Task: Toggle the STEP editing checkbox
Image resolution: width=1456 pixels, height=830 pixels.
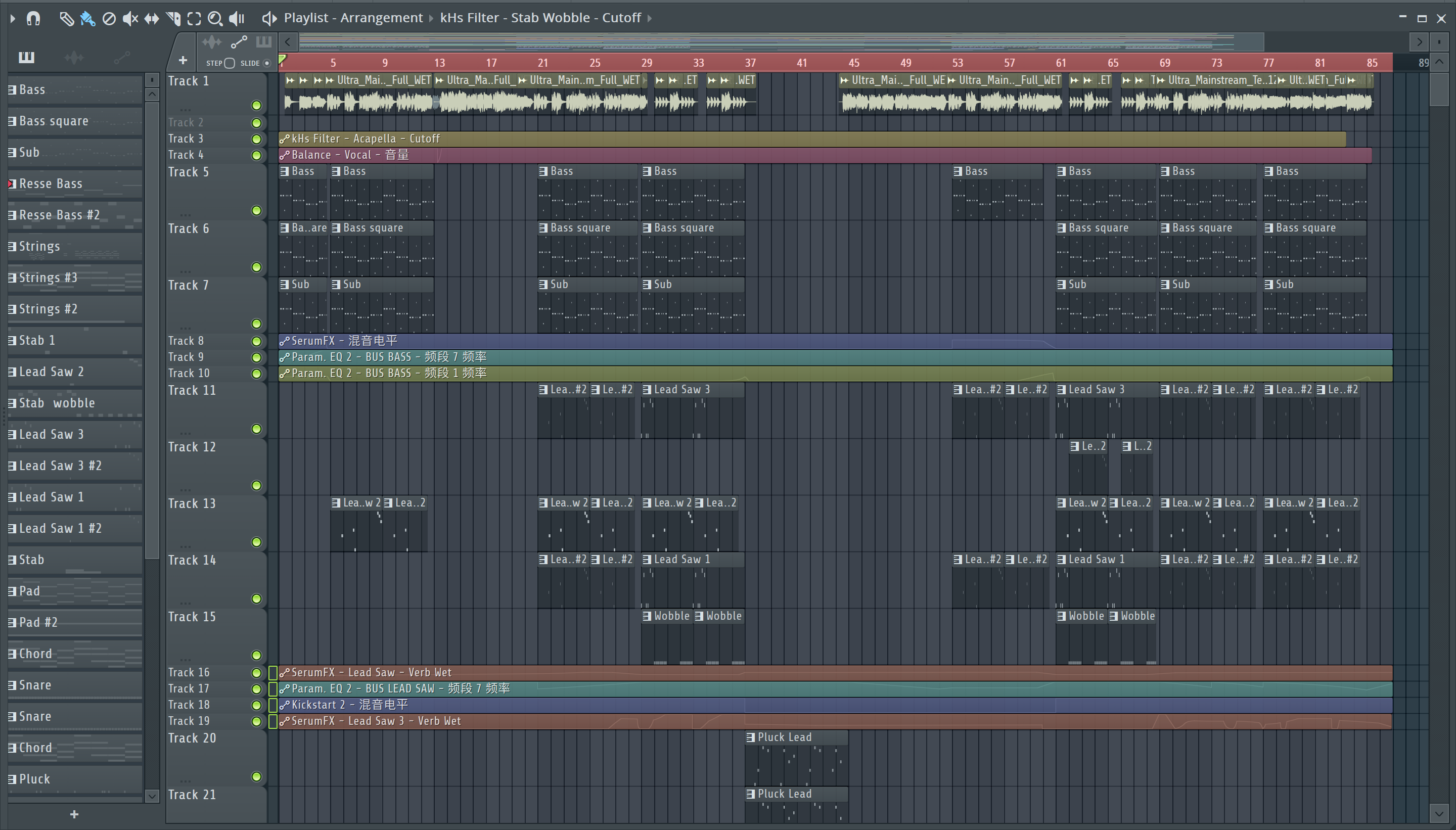Action: pos(229,63)
